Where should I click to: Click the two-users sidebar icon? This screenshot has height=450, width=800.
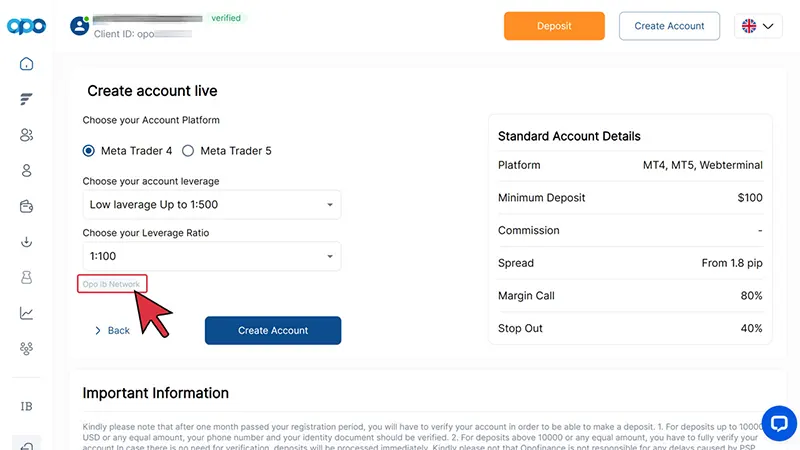(x=27, y=135)
